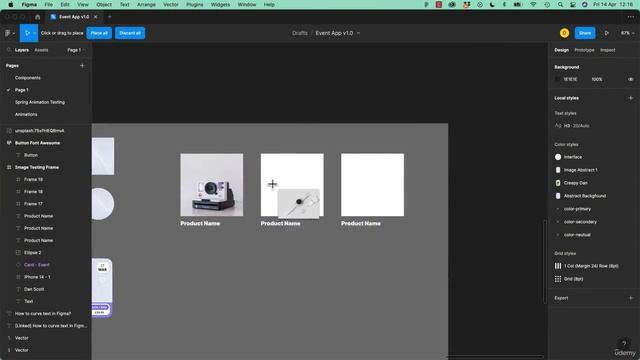Expand the Page 1 pages dropdown

(x=76, y=50)
